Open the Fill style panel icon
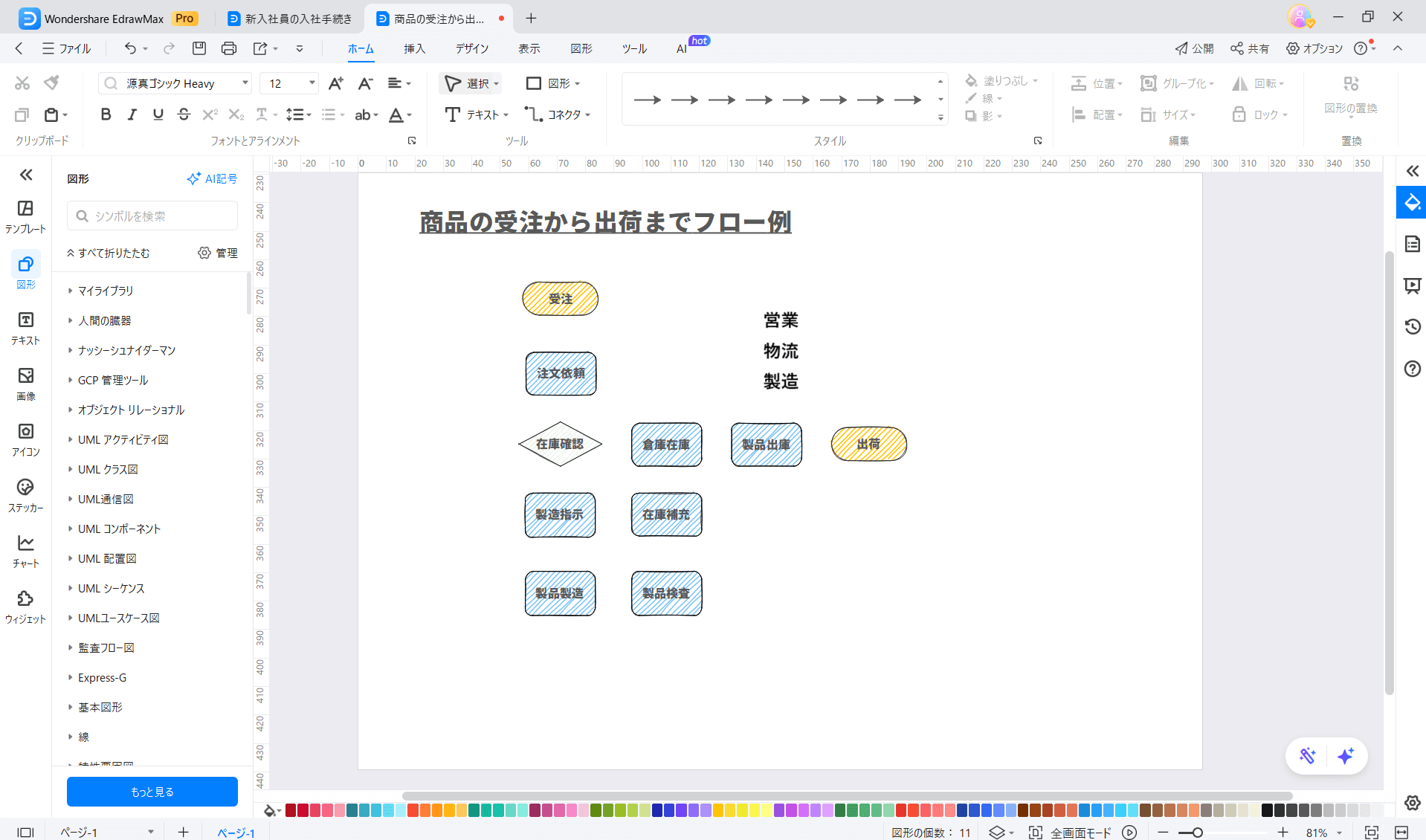Image resolution: width=1426 pixels, height=840 pixels. 1412,202
